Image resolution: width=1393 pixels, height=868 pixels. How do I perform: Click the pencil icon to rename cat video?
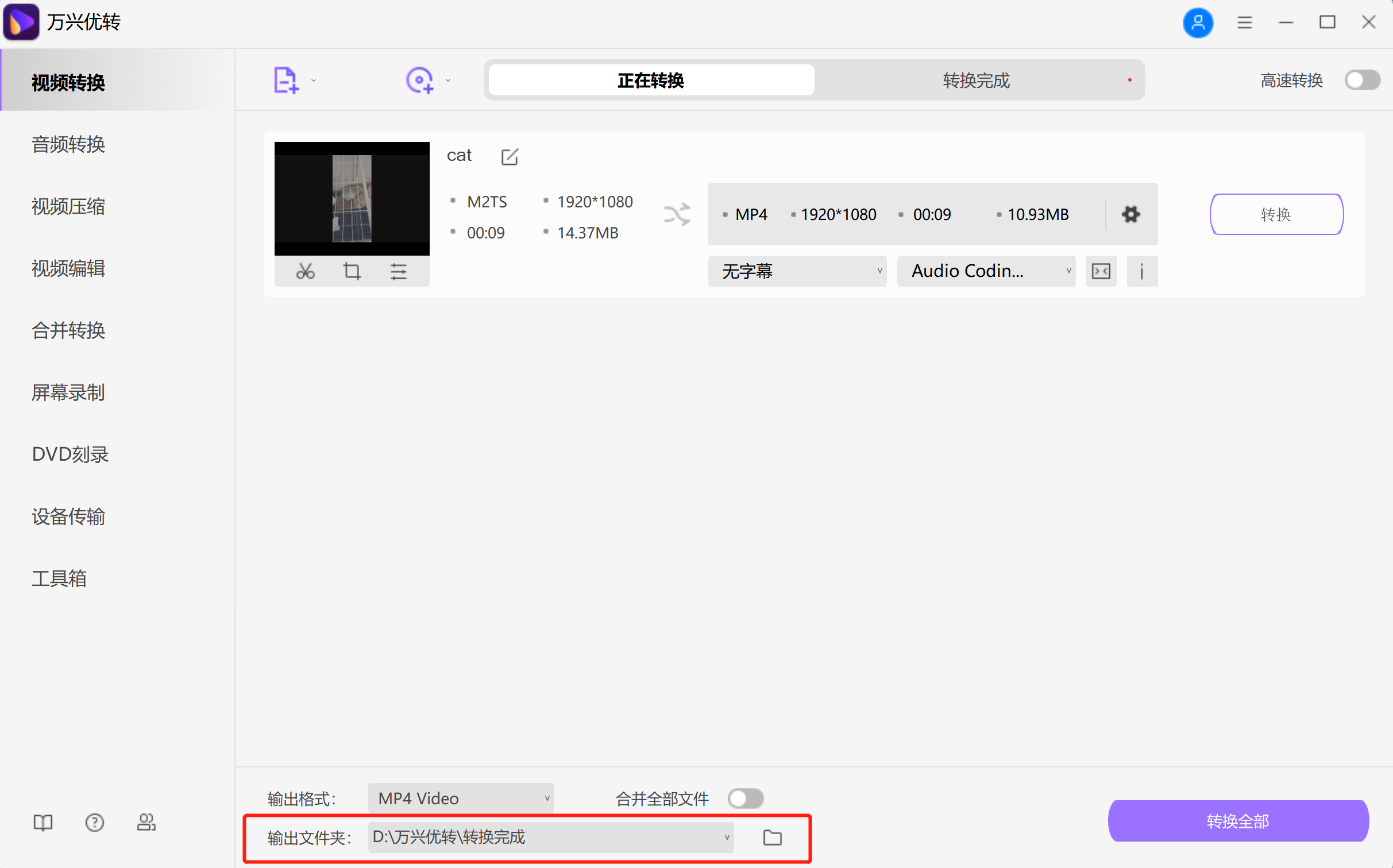(x=510, y=156)
